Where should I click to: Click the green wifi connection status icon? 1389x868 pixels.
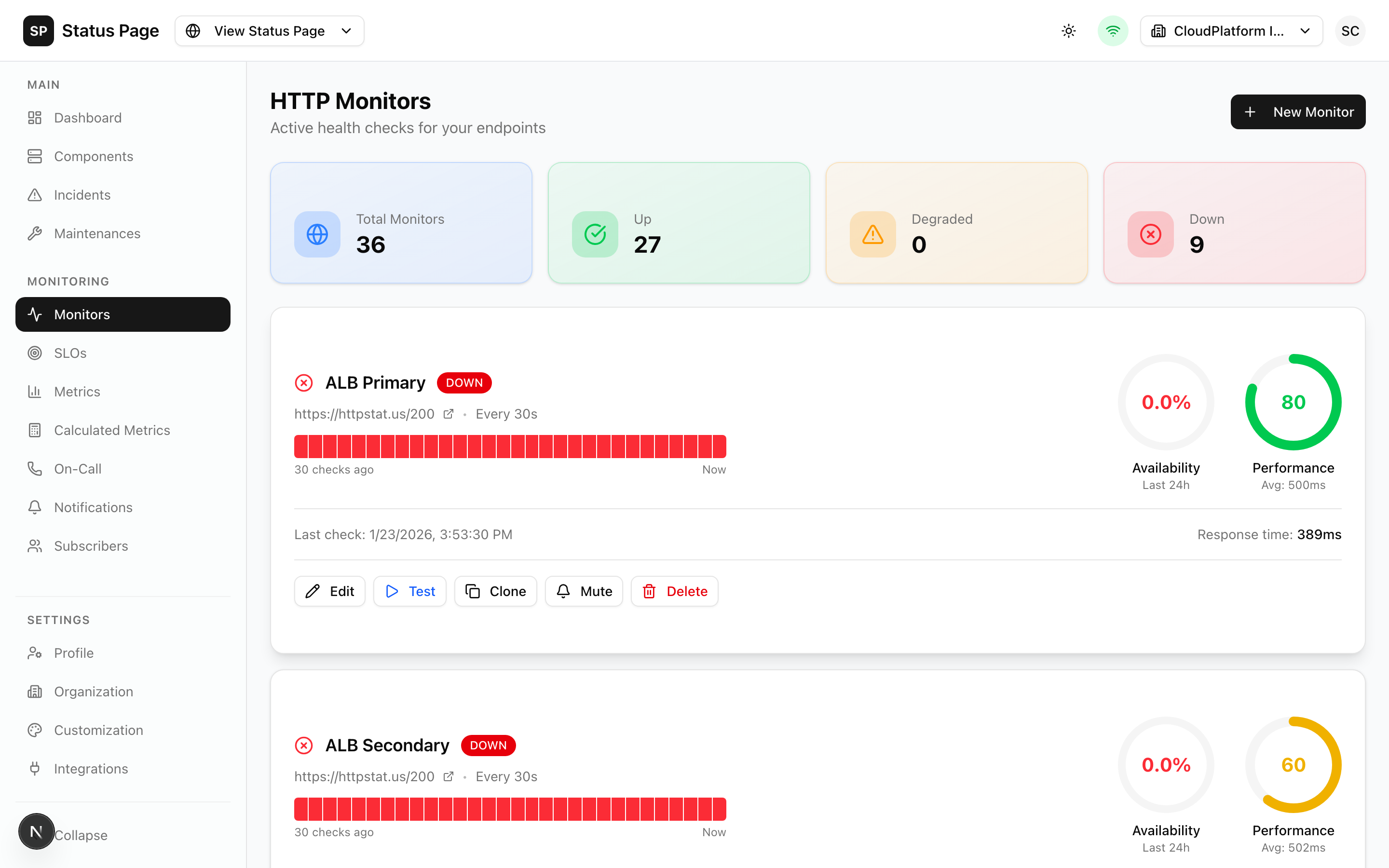[1112, 31]
